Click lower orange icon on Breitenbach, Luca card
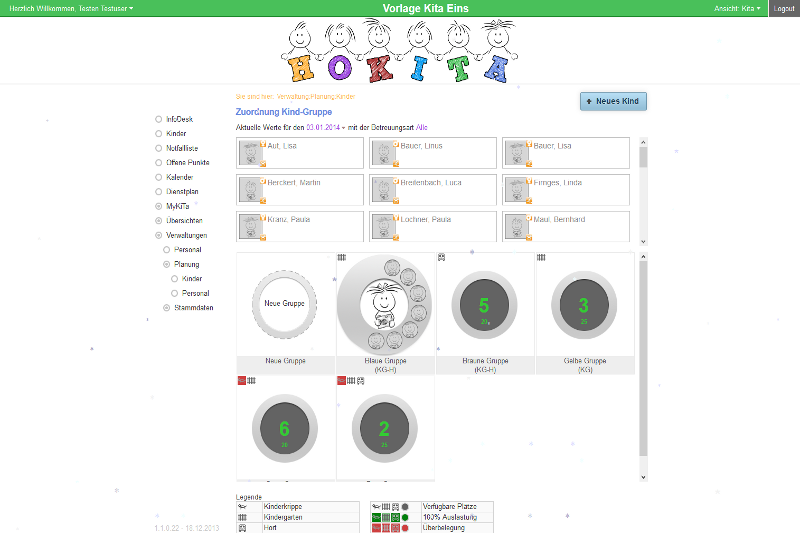800x533 pixels. 396,200
